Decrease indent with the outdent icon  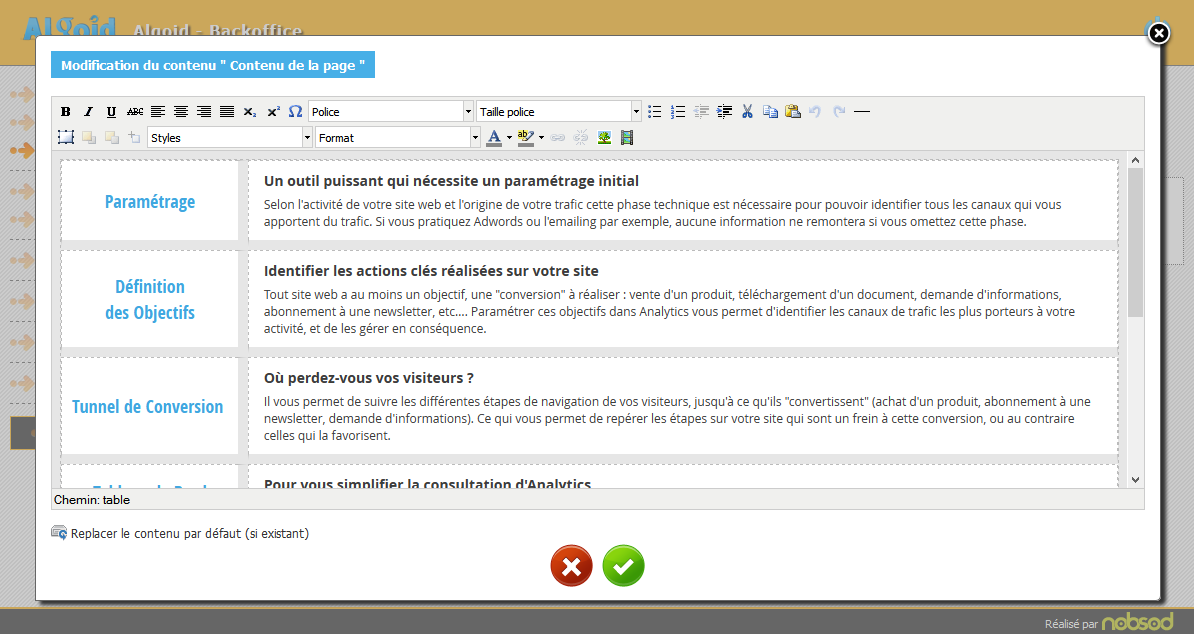pos(701,112)
